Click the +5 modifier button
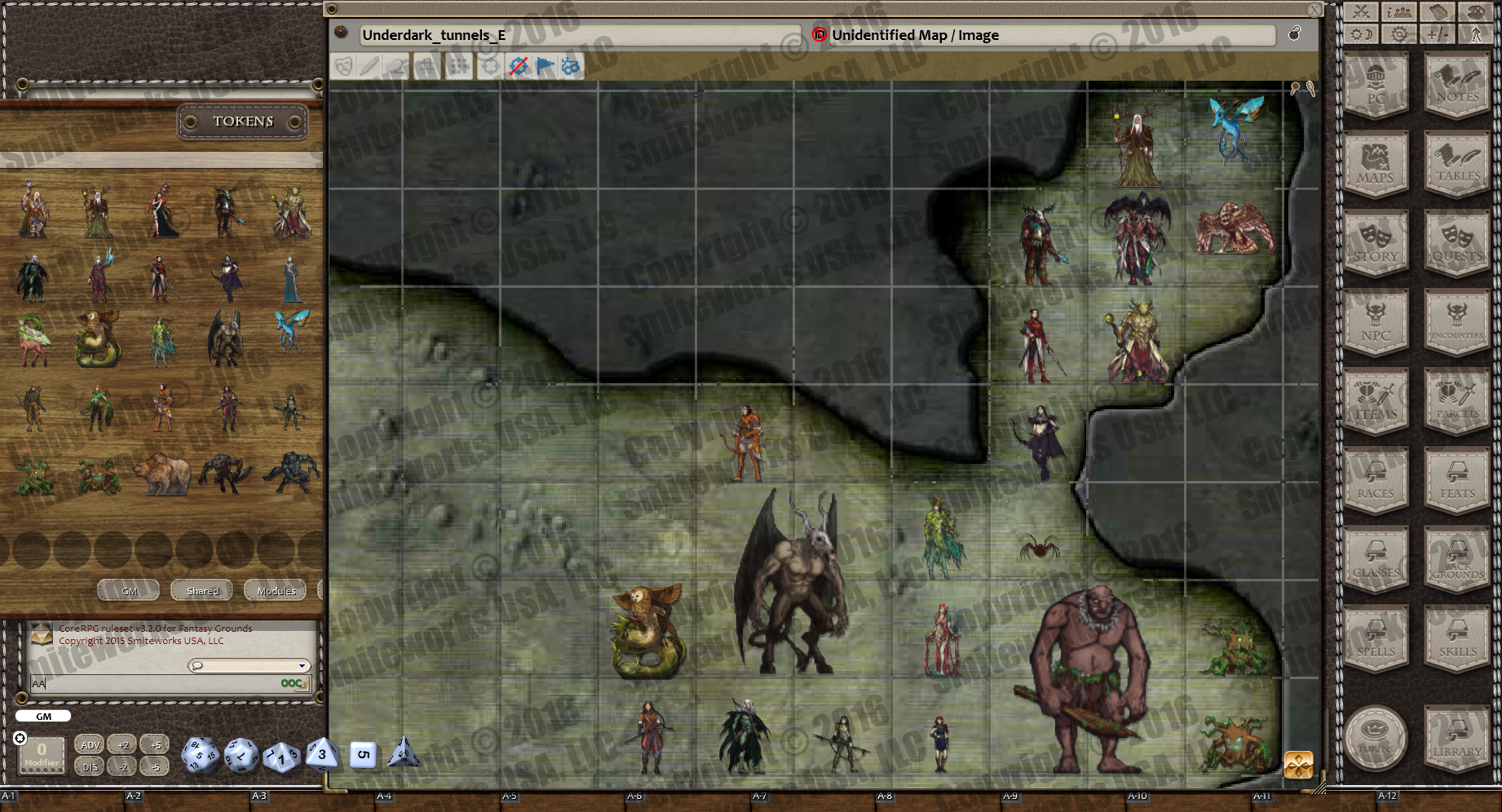Image resolution: width=1502 pixels, height=812 pixels. [155, 744]
